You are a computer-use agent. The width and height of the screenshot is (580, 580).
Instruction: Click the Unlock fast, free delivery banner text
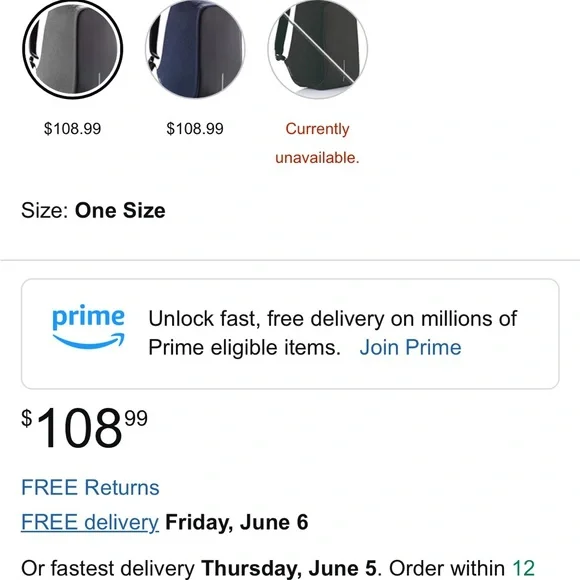click(333, 318)
